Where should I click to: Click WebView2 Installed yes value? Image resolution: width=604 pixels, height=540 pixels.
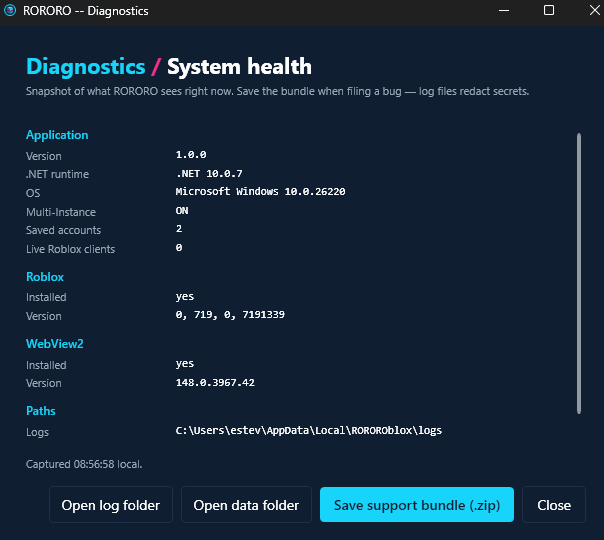[x=185, y=364]
